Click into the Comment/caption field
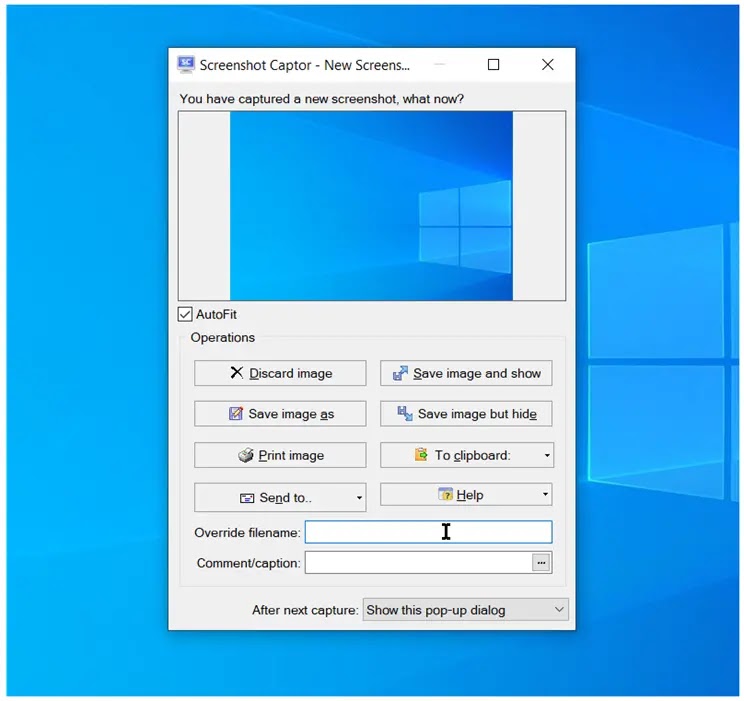The height and width of the screenshot is (701, 744). [x=418, y=563]
